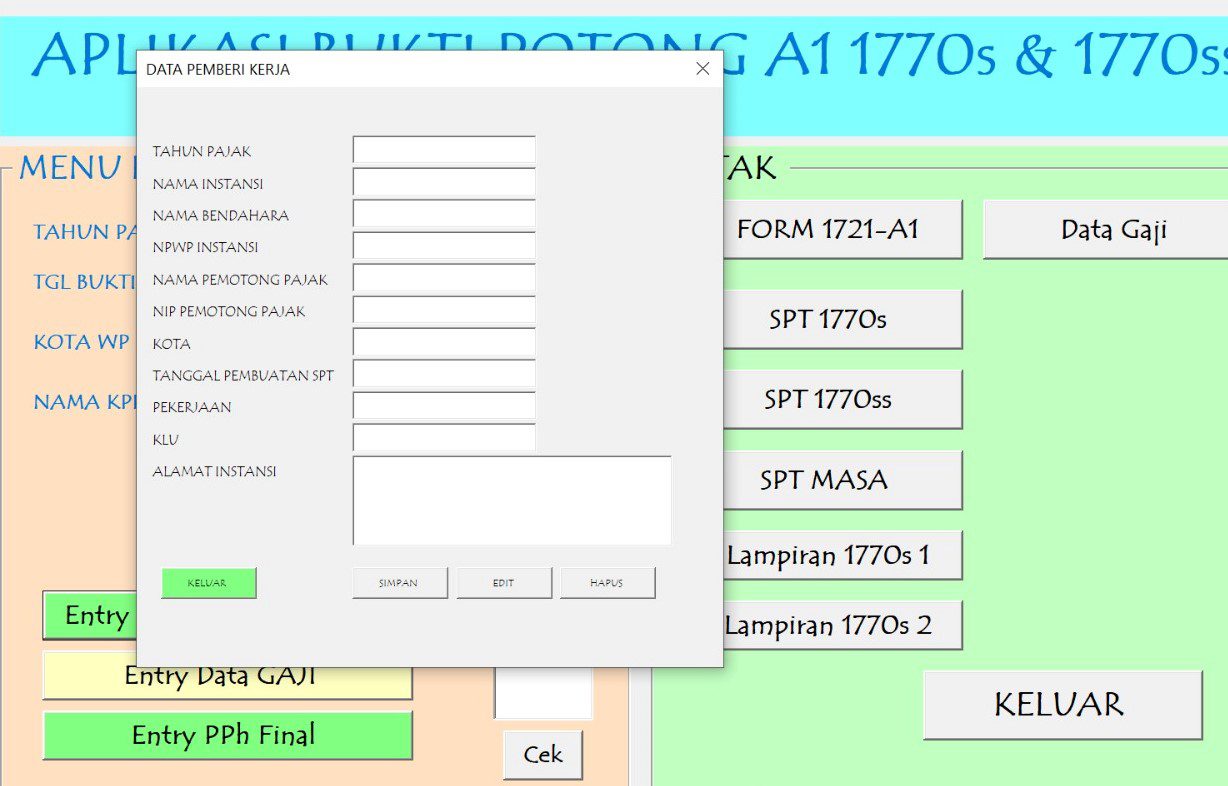The image size is (1228, 786).
Task: Select the Nama Bendahara field
Action: (x=444, y=215)
